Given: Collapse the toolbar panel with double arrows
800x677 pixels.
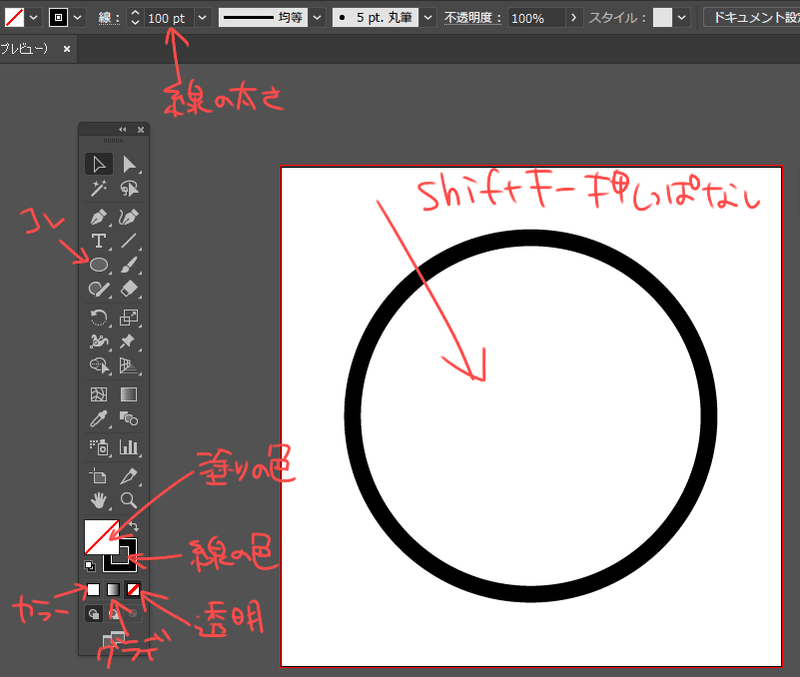Looking at the screenshot, I should point(121,129).
